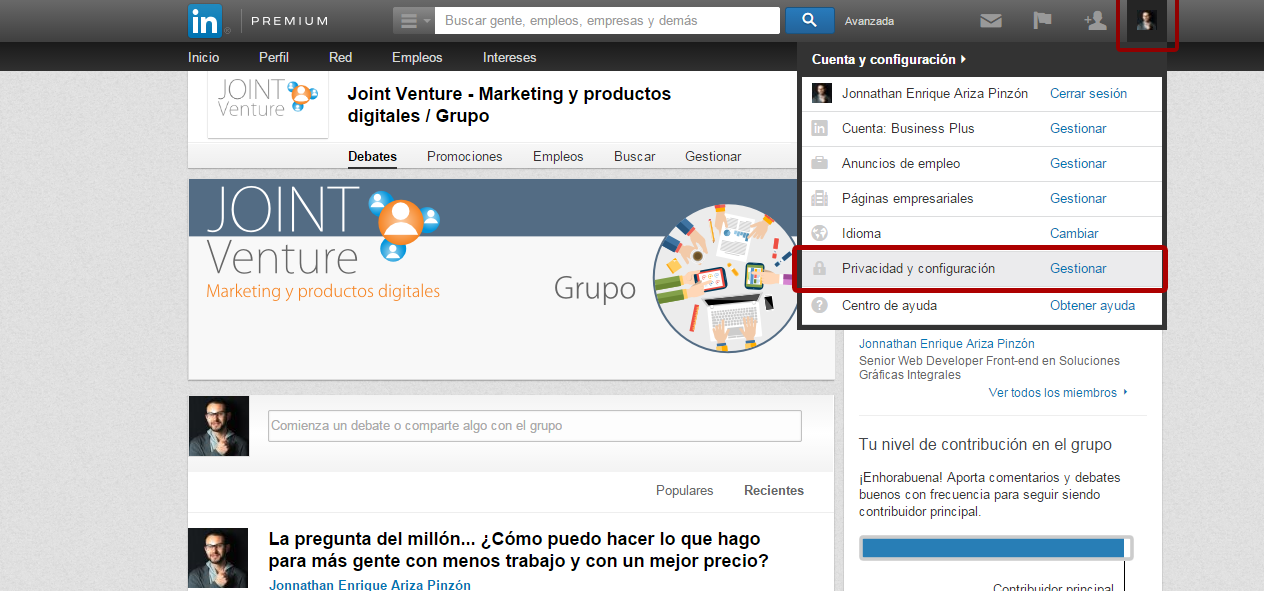Image resolution: width=1264 pixels, height=591 pixels.
Task: Sort debates by Populares
Action: [x=685, y=490]
